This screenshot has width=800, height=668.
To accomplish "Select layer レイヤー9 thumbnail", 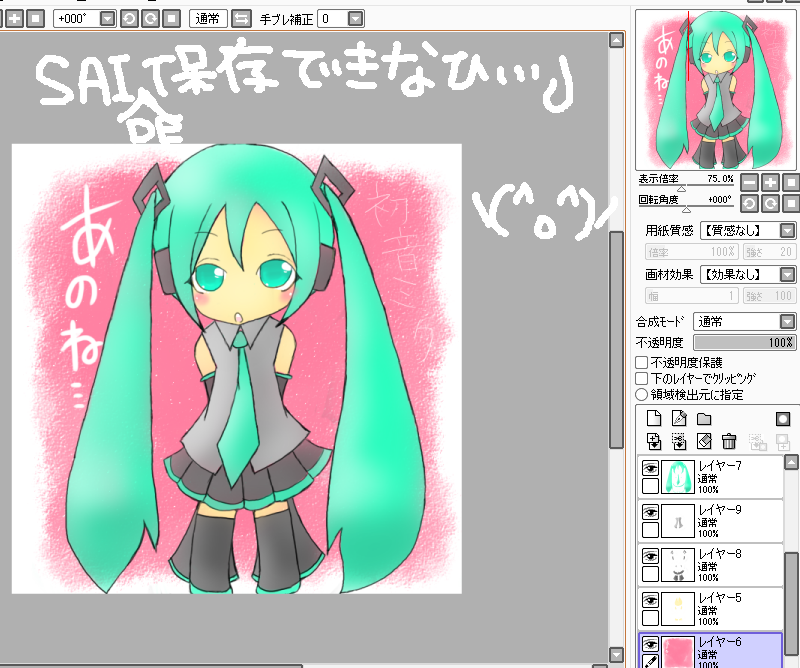I will [x=678, y=521].
